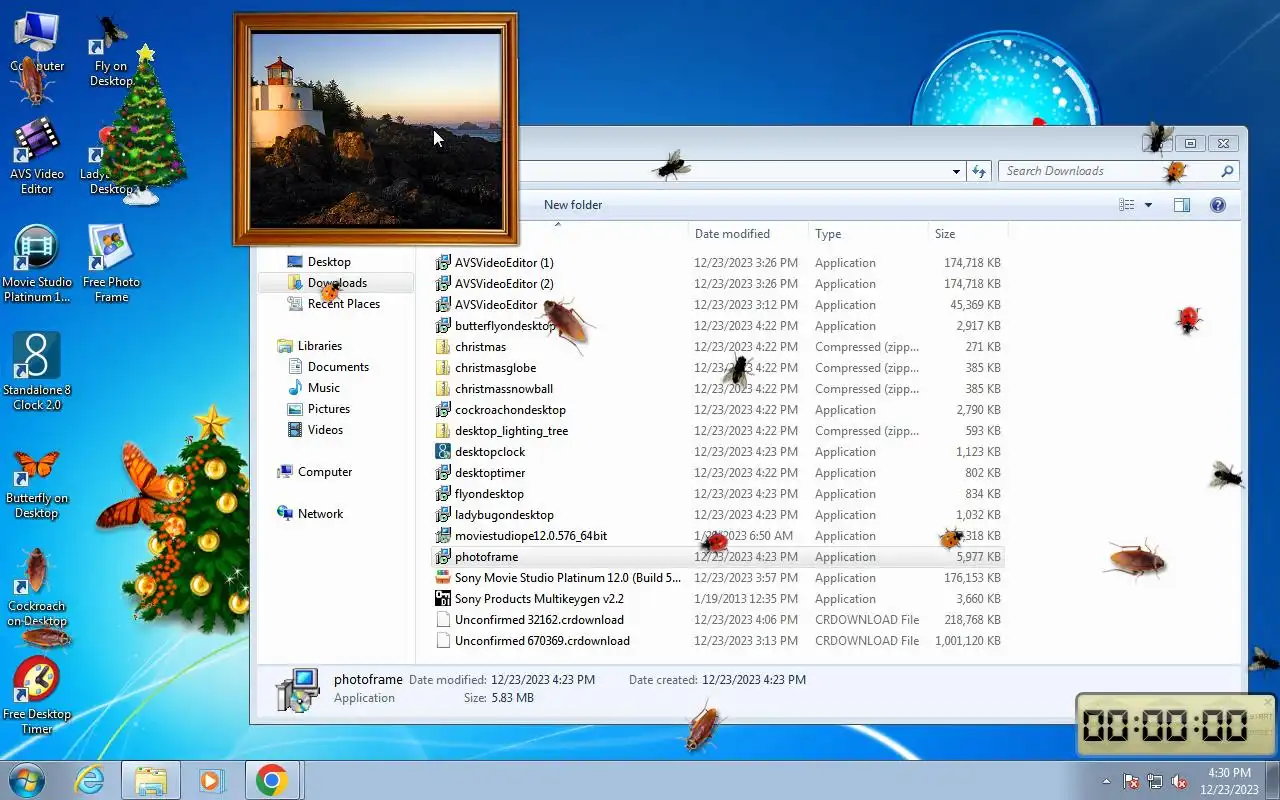This screenshot has width=1280, height=800.
Task: Open the address bar history dropdown
Action: tap(956, 171)
